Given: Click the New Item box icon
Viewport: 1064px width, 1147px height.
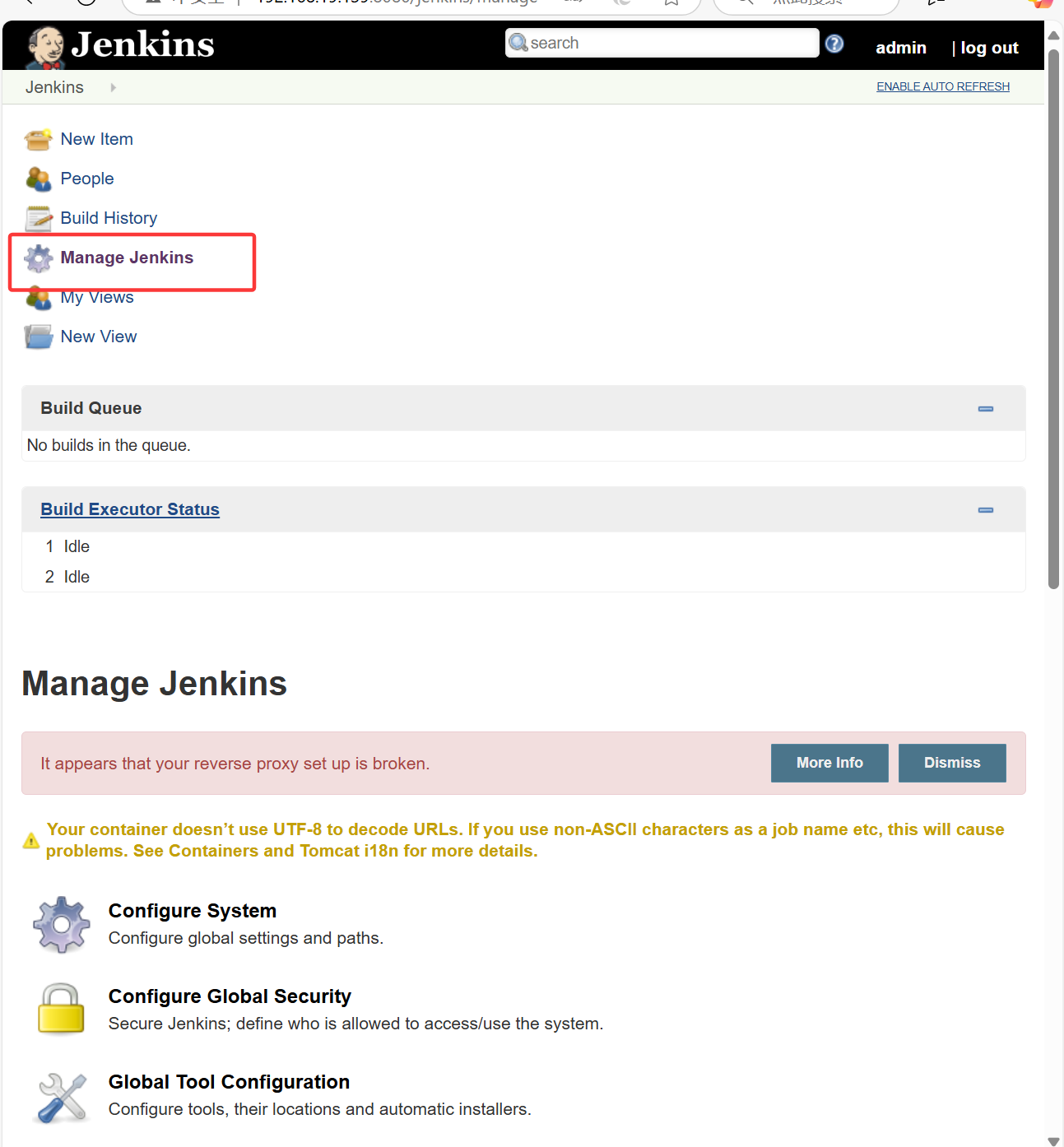Looking at the screenshot, I should coord(39,140).
